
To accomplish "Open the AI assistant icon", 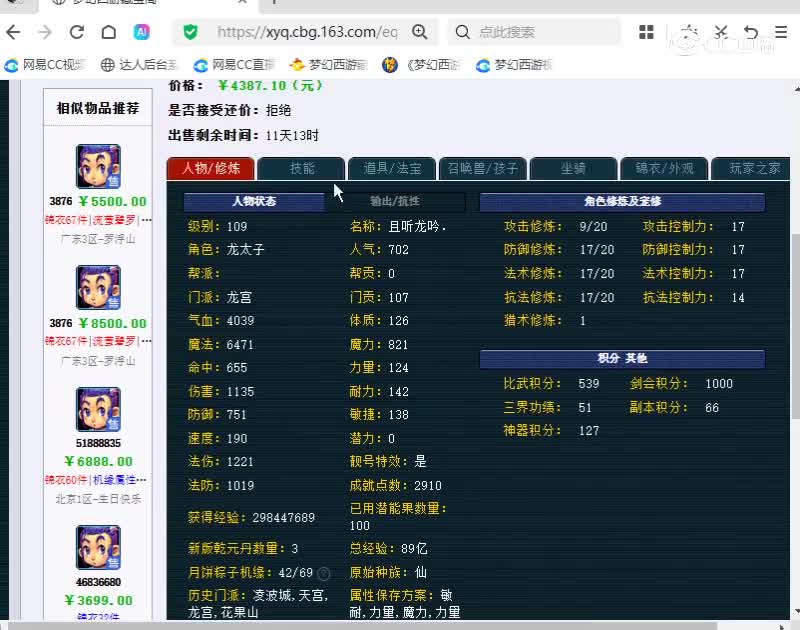I will [141, 32].
